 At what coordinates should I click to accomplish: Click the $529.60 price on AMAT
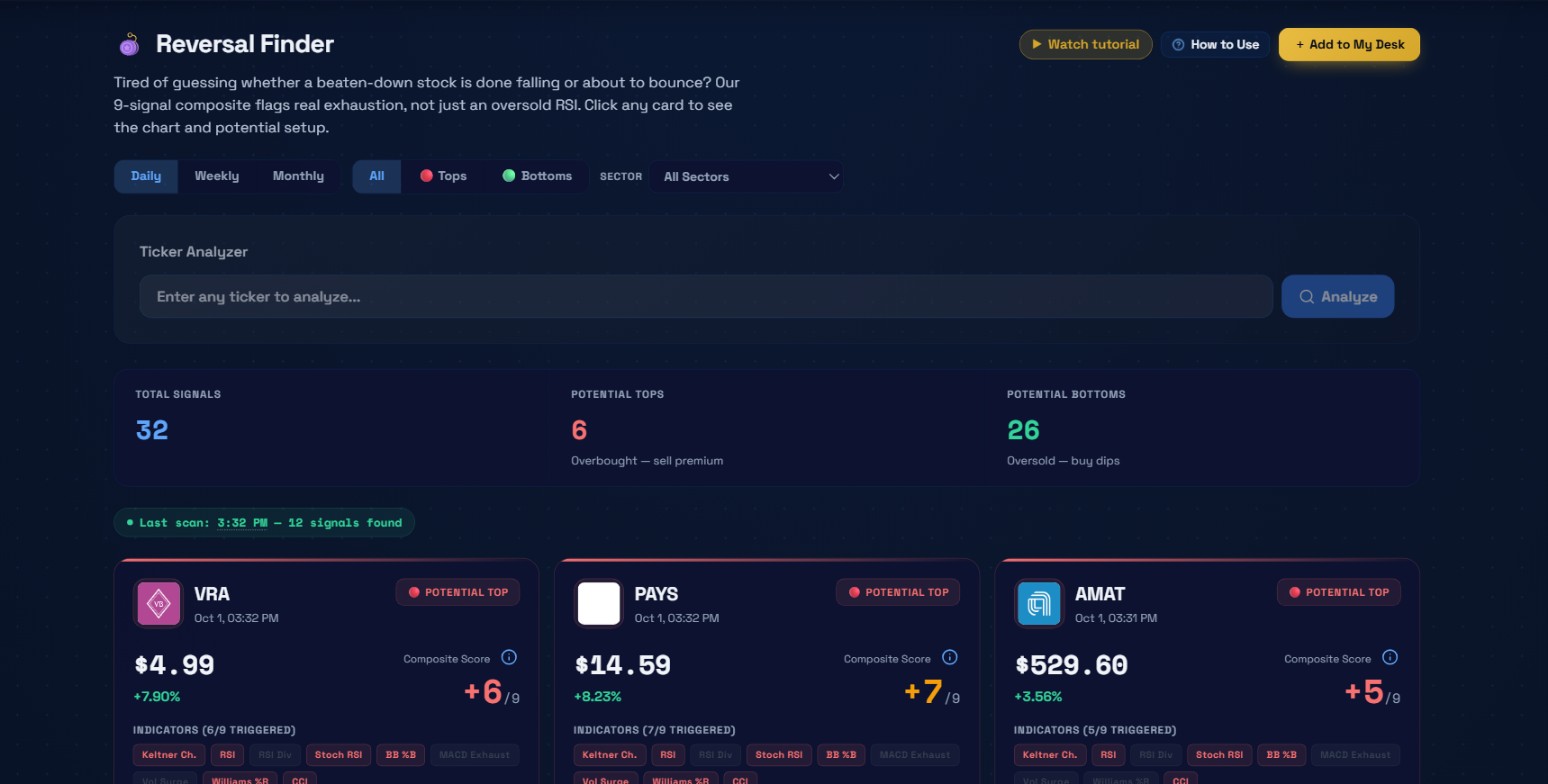(1071, 665)
